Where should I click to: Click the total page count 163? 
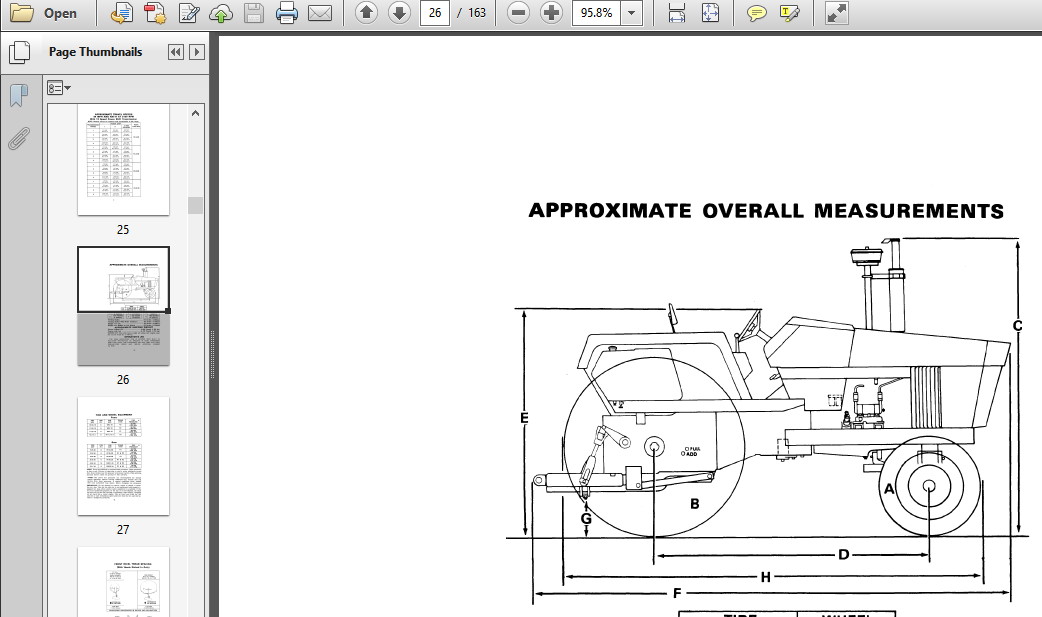click(x=476, y=13)
